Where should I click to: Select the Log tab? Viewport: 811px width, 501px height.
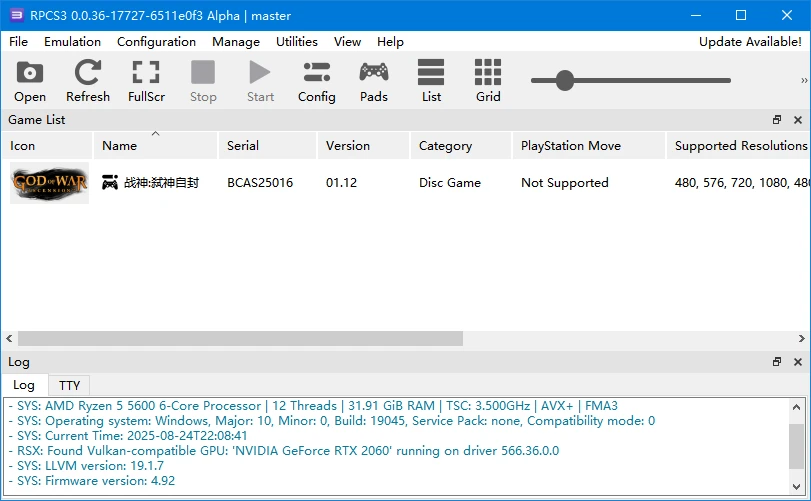pyautogui.click(x=24, y=385)
